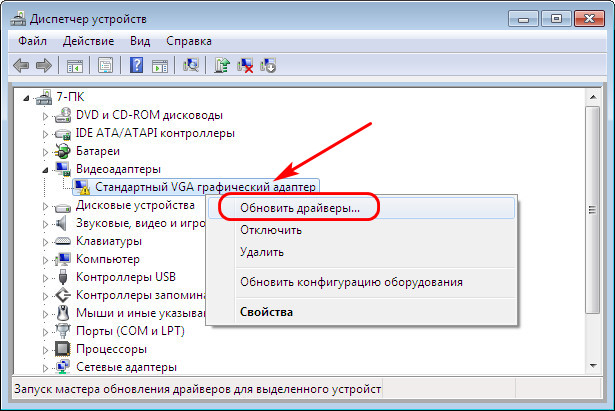This screenshot has width=615, height=411.
Task: Click the Контроллеры USB plug icon
Action: [x=63, y=277]
